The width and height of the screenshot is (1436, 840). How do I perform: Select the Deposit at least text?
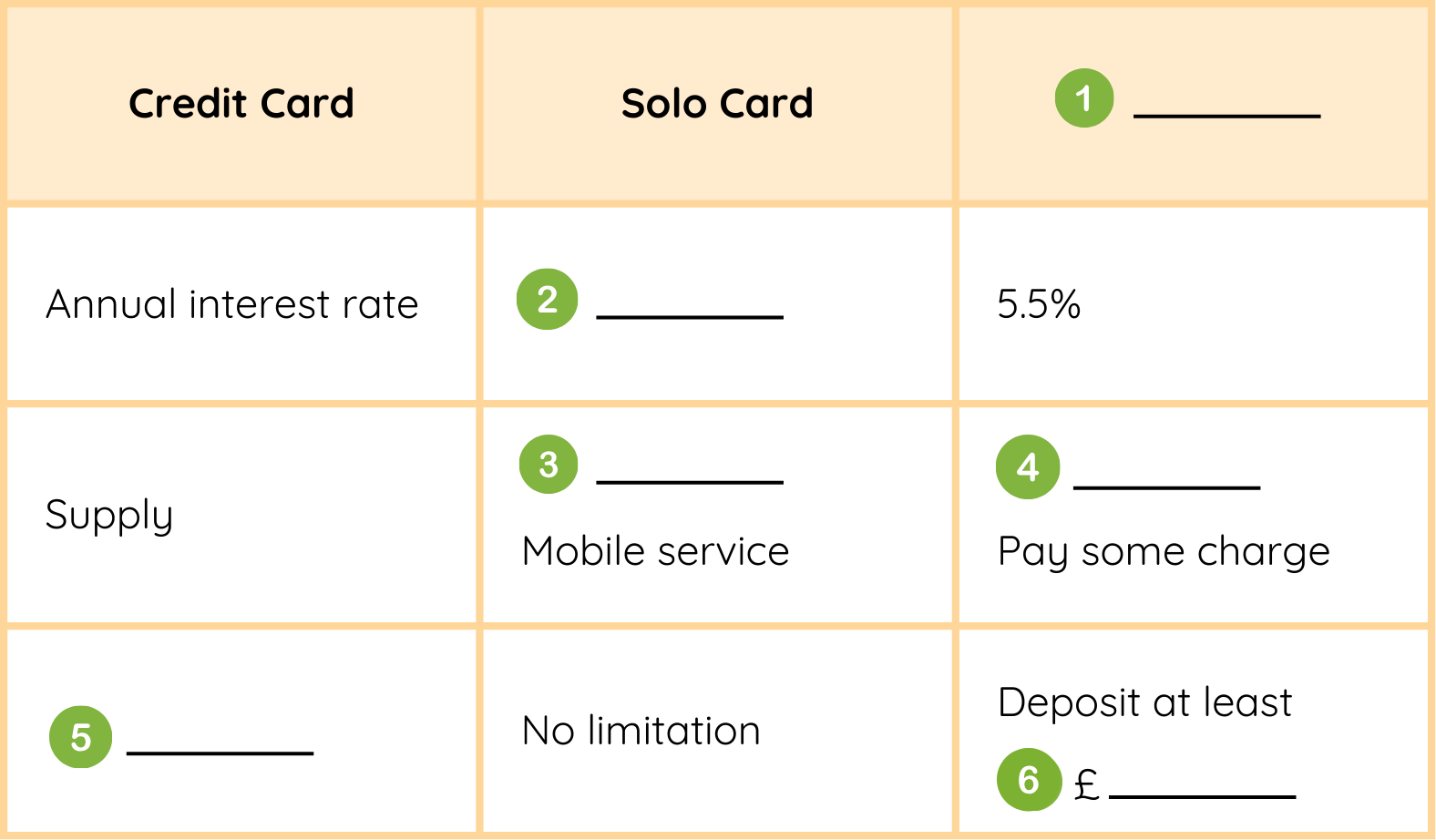(x=1144, y=702)
